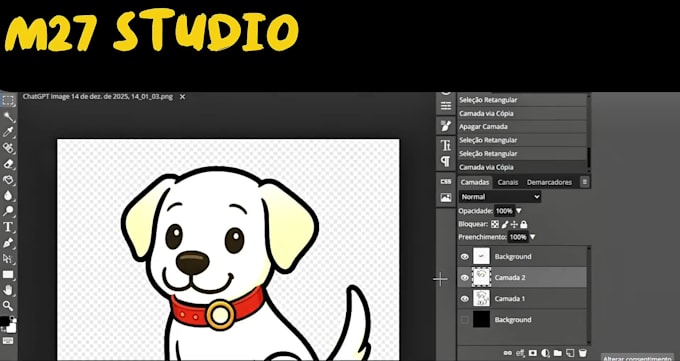Viewport: 680px width, 361px height.
Task: Click the Opacidade 100% field
Action: (504, 211)
